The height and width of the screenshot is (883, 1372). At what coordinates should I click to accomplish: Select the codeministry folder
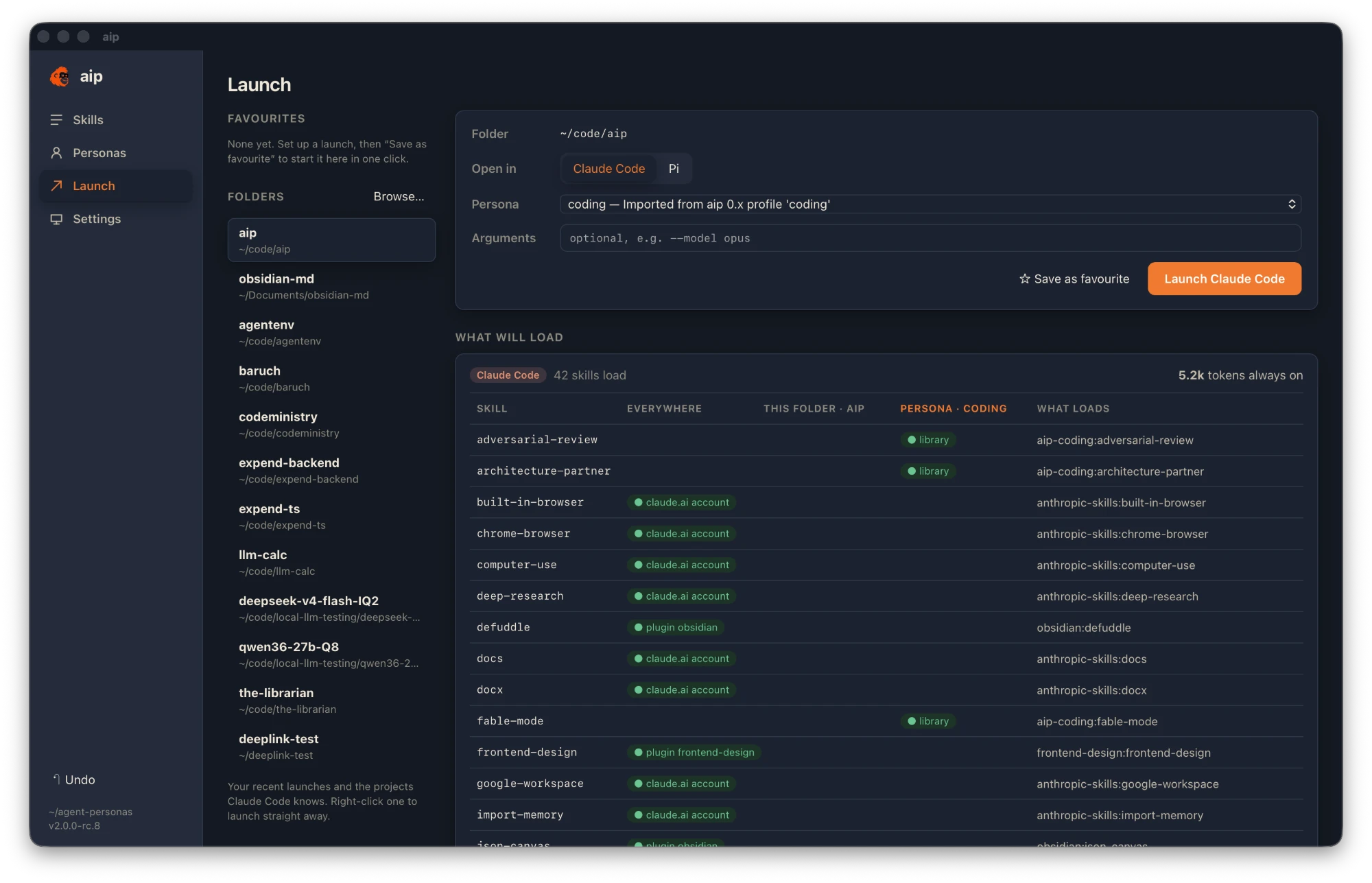331,424
